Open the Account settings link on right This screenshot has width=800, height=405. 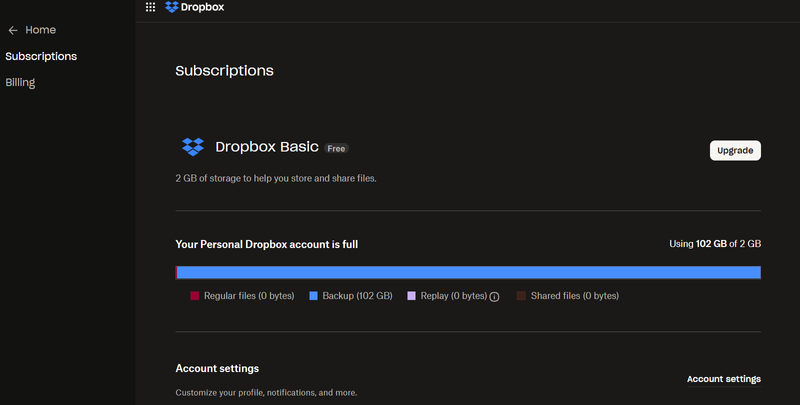point(723,379)
